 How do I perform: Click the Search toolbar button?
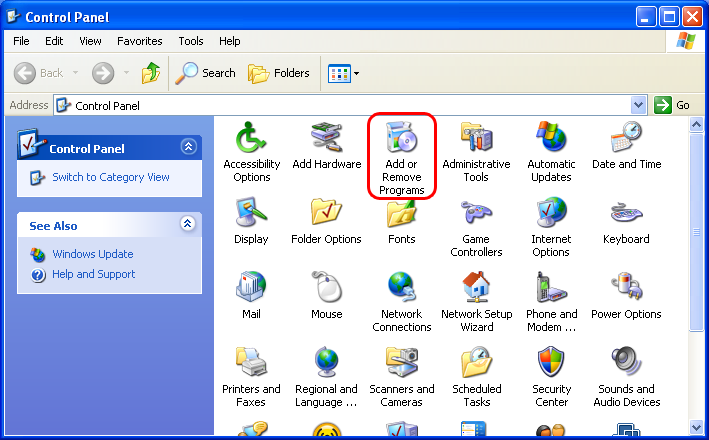205,73
